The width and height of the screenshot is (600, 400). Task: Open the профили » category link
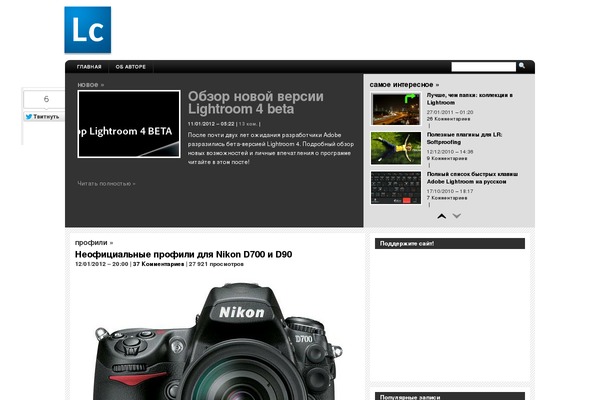94,243
